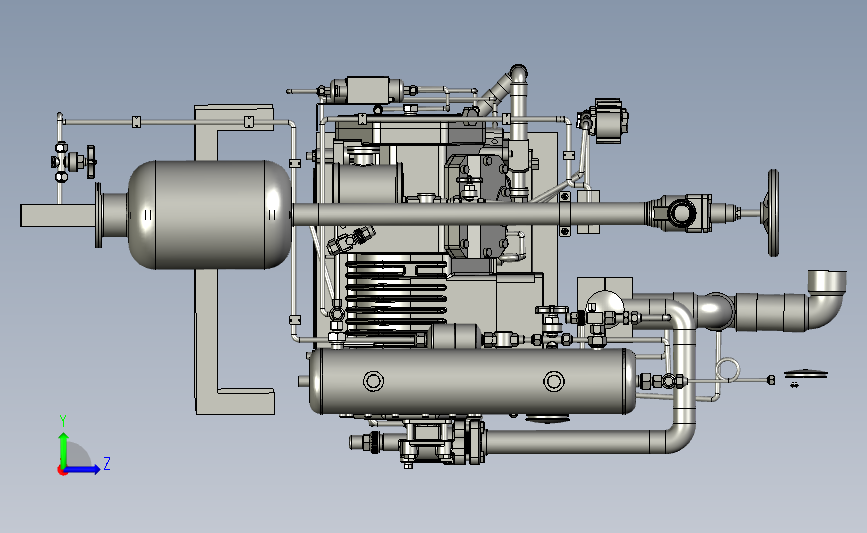The height and width of the screenshot is (533, 867).
Task: Select the C-shaped support bracket behind the tank
Action: [x=206, y=332]
